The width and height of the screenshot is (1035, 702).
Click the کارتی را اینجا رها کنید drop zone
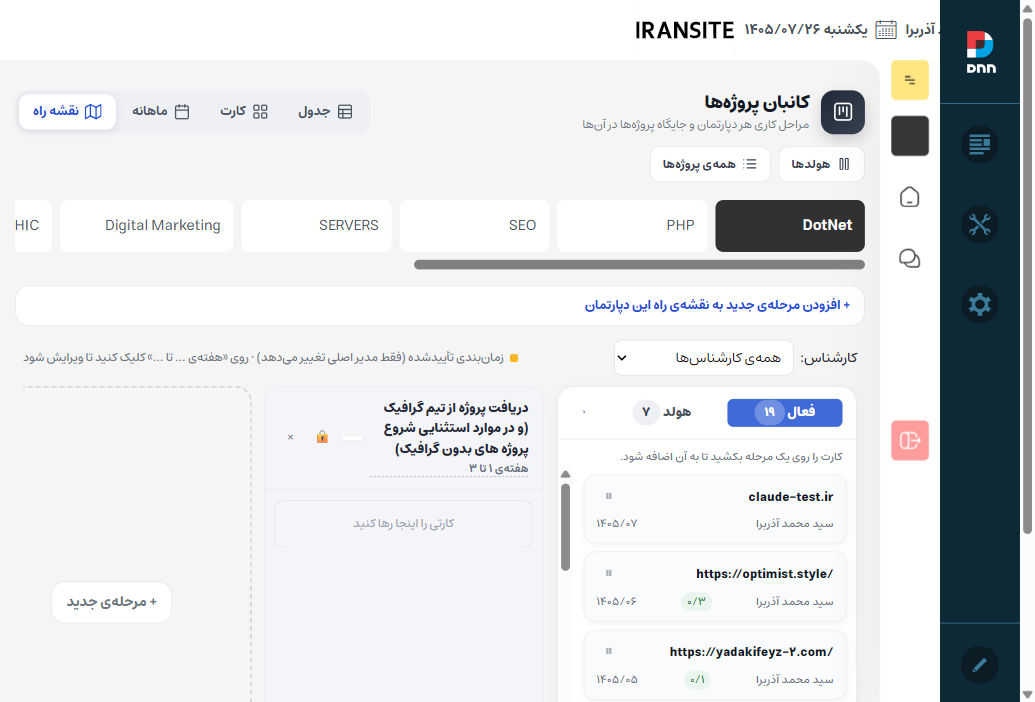(403, 523)
